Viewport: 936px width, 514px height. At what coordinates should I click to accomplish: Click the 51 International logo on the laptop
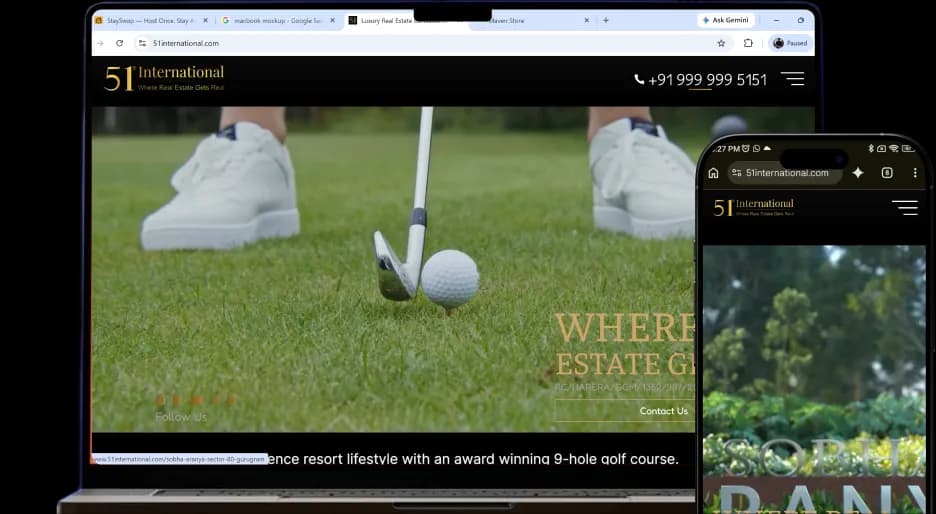click(x=164, y=79)
